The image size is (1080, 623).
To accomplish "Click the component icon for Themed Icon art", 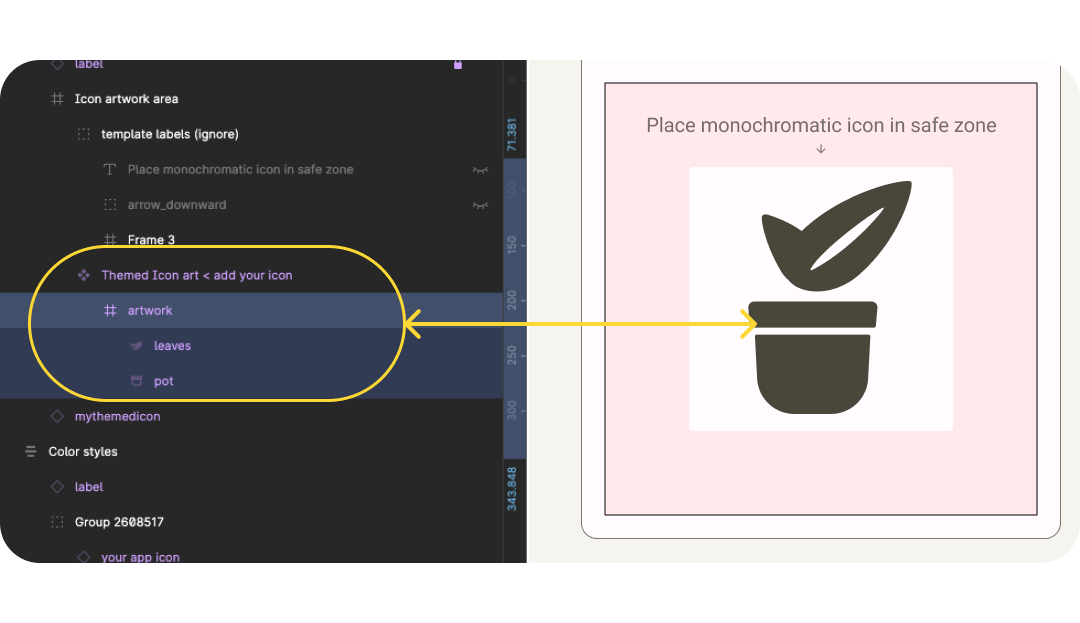I will click(84, 275).
